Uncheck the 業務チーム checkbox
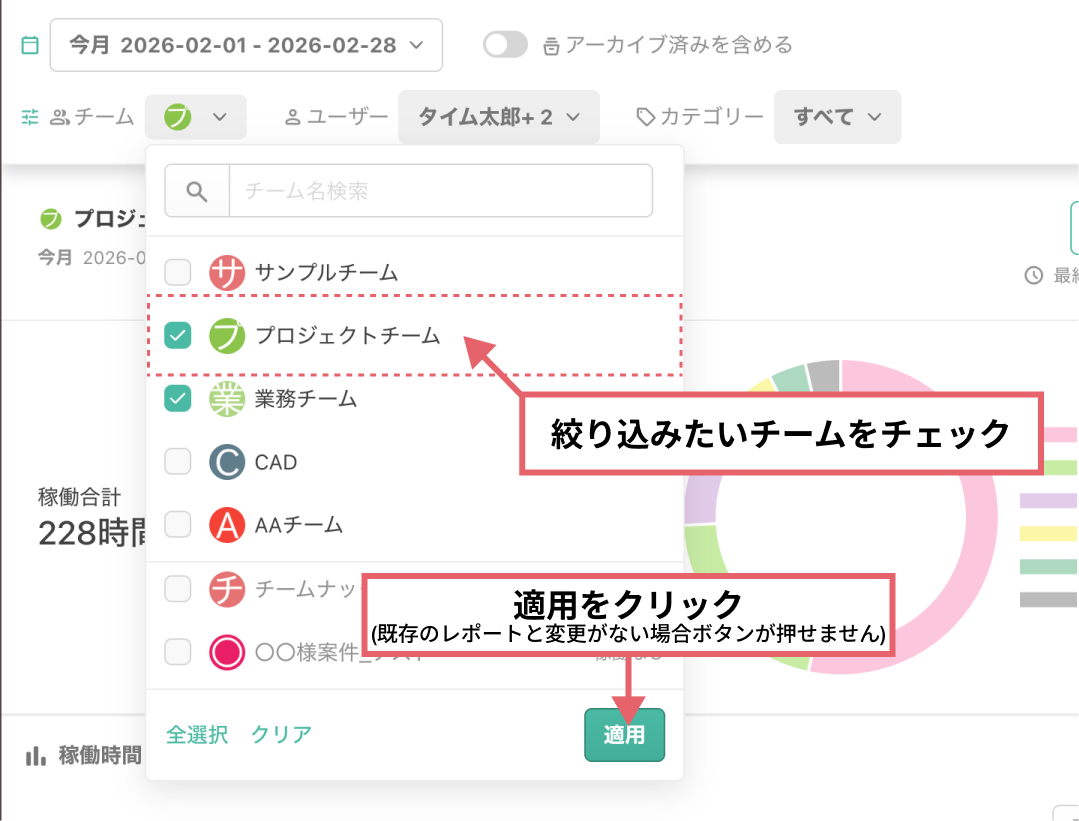Viewport: 1079px width, 821px height. coord(177,398)
